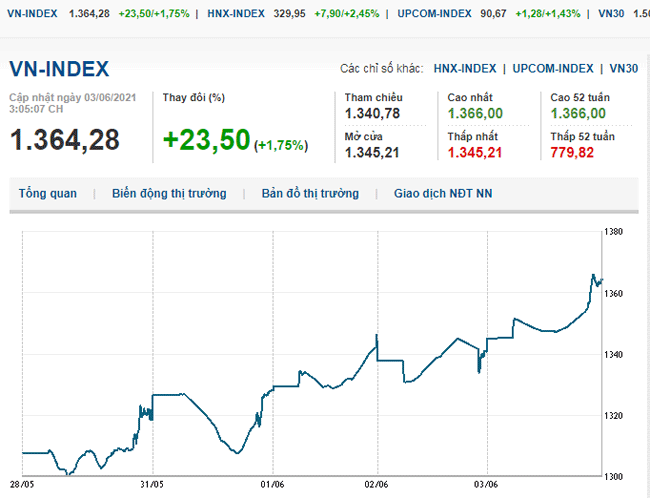Viewport: 650px width, 498px height.
Task: Click the 1320 label on price axis
Action: click(x=614, y=415)
